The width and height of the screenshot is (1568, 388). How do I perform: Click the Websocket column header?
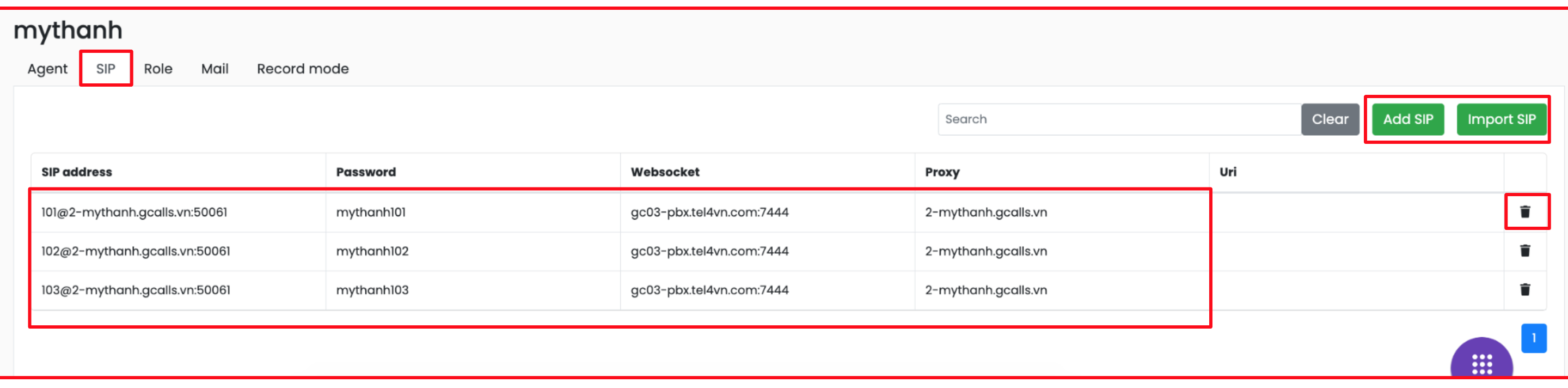[x=665, y=172]
